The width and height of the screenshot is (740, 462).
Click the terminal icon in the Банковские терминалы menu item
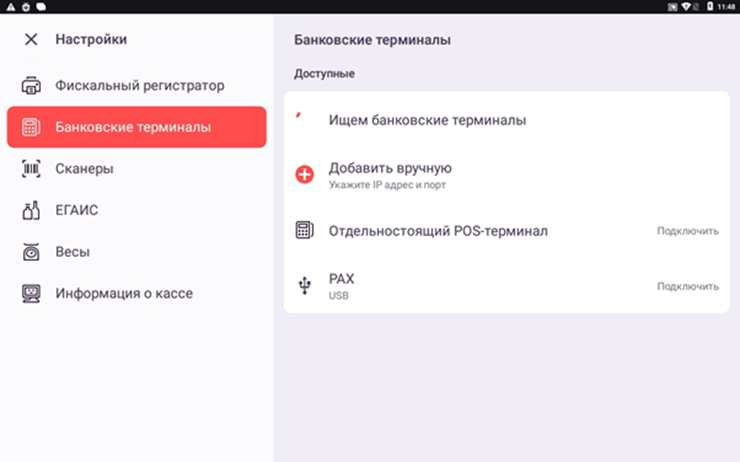(x=31, y=127)
